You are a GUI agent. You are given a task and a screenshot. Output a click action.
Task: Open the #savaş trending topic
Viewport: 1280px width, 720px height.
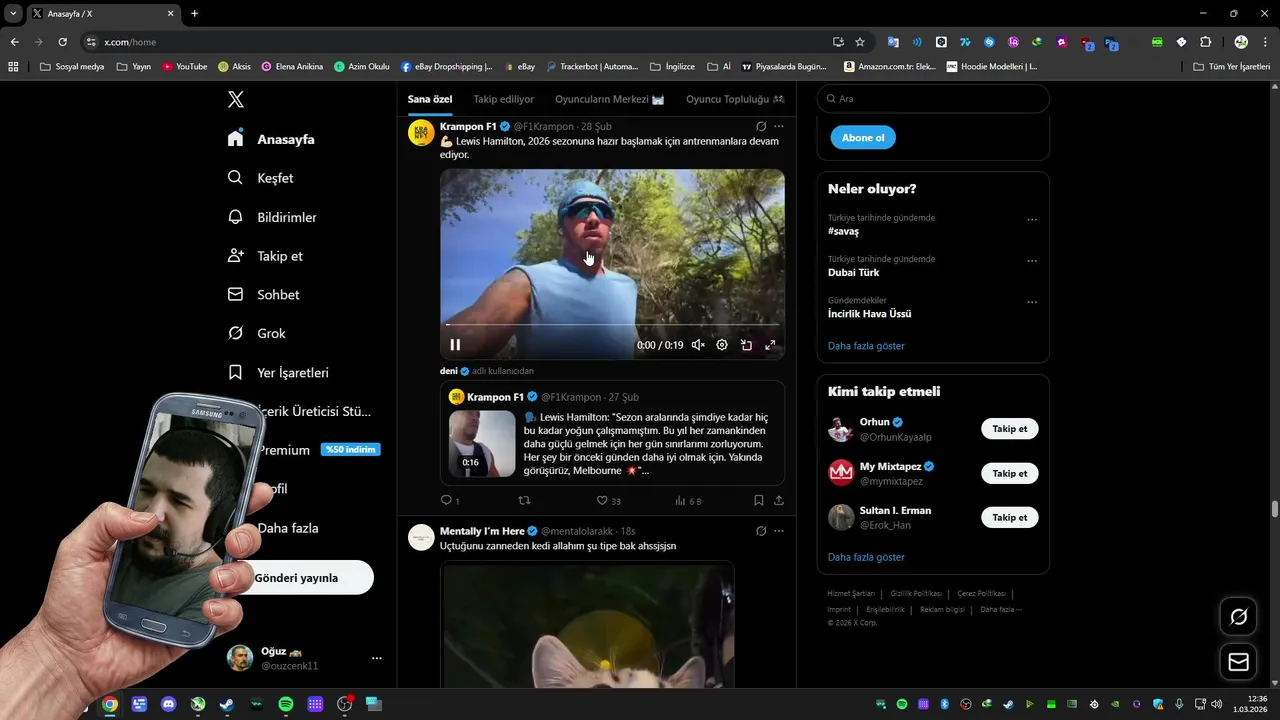click(843, 231)
